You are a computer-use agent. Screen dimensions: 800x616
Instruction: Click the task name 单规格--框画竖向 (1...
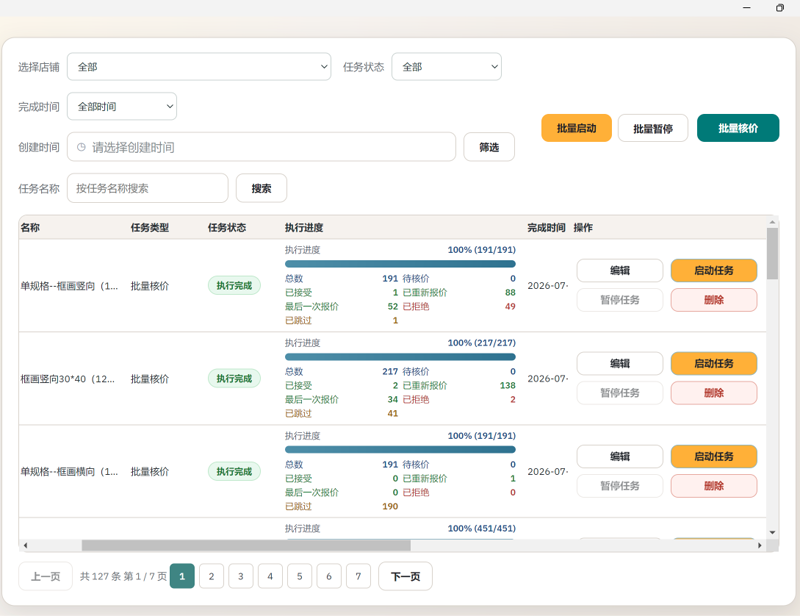click(69, 286)
